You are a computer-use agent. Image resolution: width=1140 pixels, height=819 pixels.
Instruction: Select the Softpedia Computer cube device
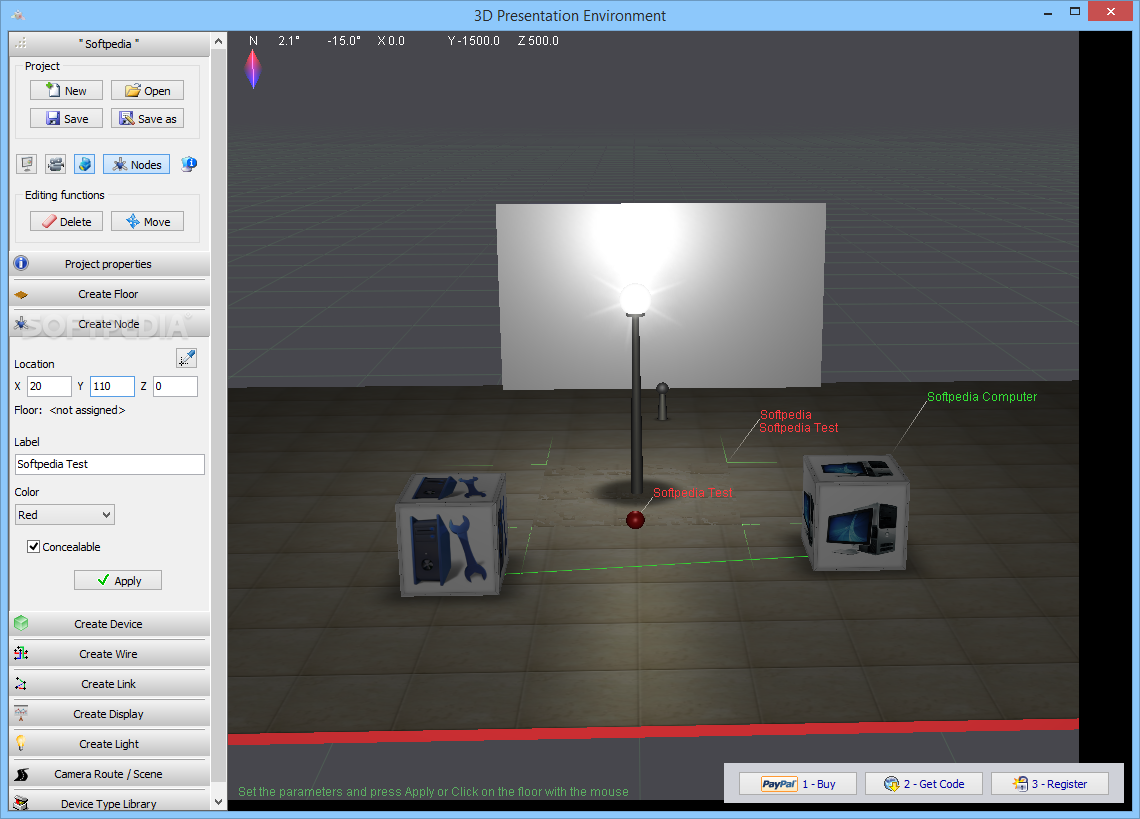(856, 512)
